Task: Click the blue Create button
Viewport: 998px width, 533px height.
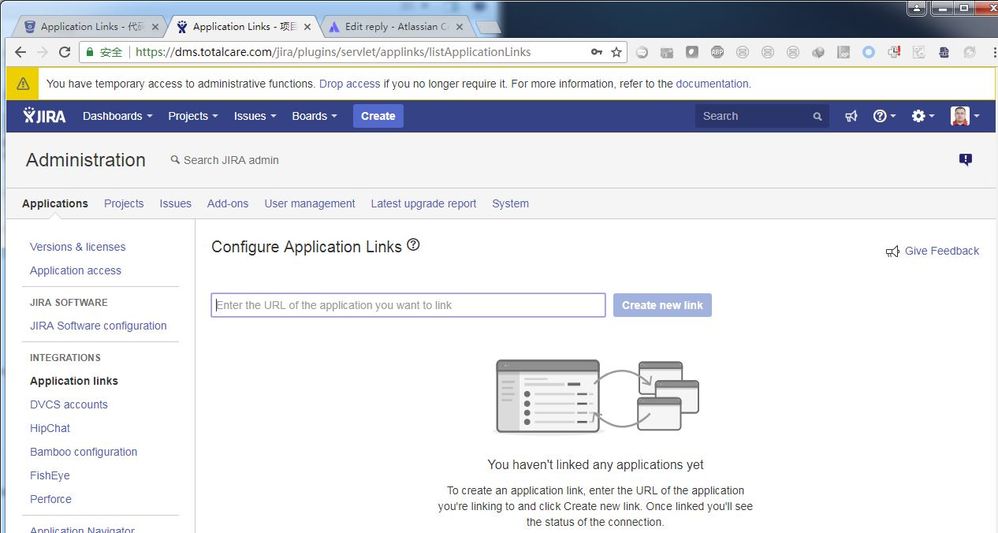Action: (378, 116)
